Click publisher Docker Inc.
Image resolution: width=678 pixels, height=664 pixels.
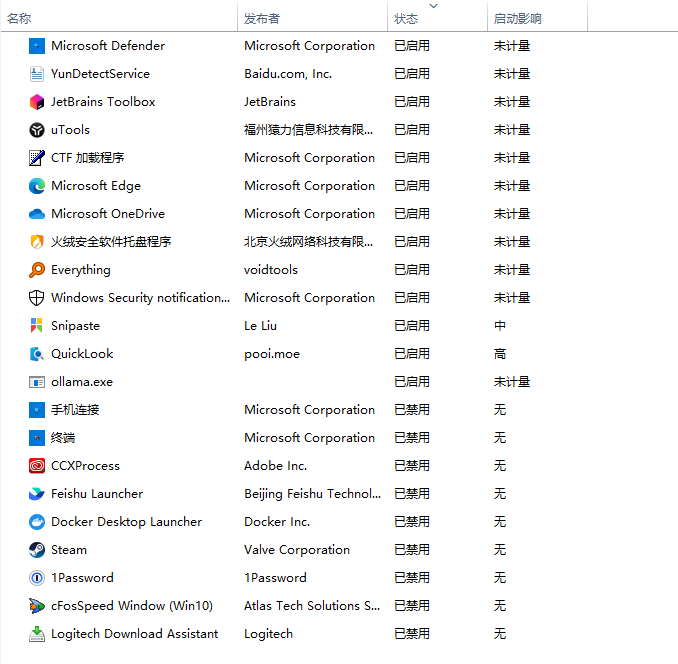click(x=277, y=522)
